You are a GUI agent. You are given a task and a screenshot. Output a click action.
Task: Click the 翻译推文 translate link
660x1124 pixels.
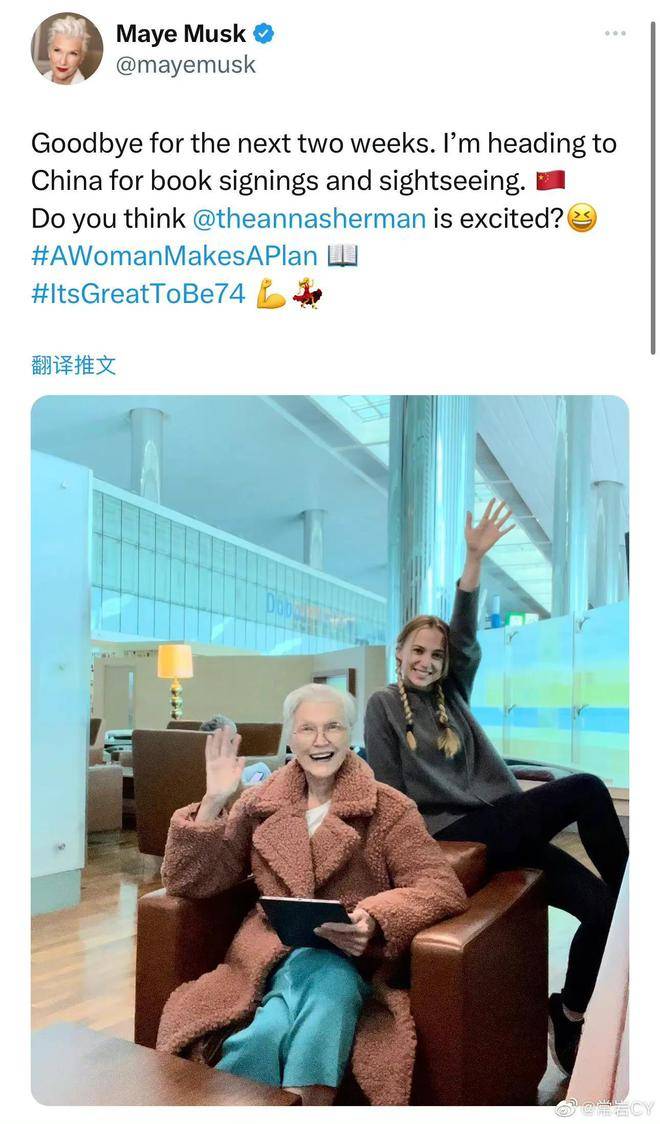point(73,365)
